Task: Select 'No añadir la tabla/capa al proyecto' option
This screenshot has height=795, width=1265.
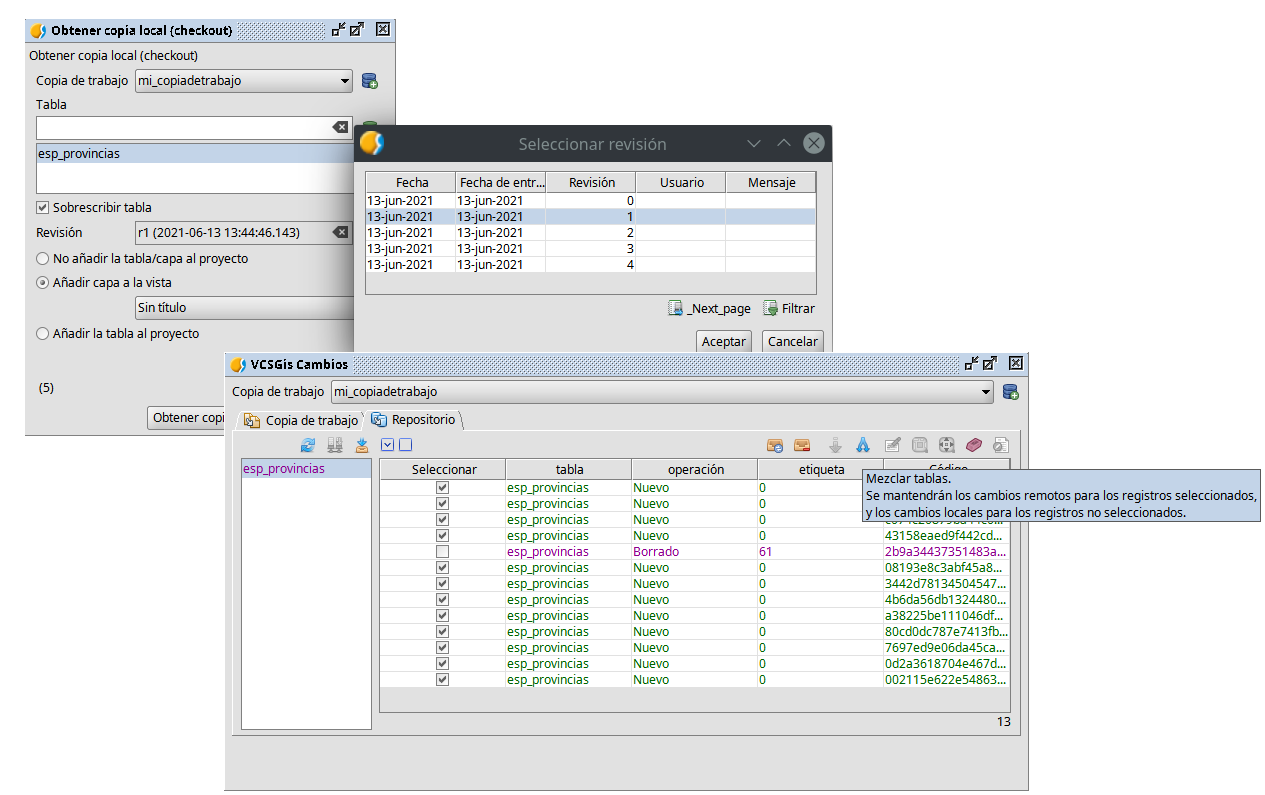Action: (x=43, y=259)
